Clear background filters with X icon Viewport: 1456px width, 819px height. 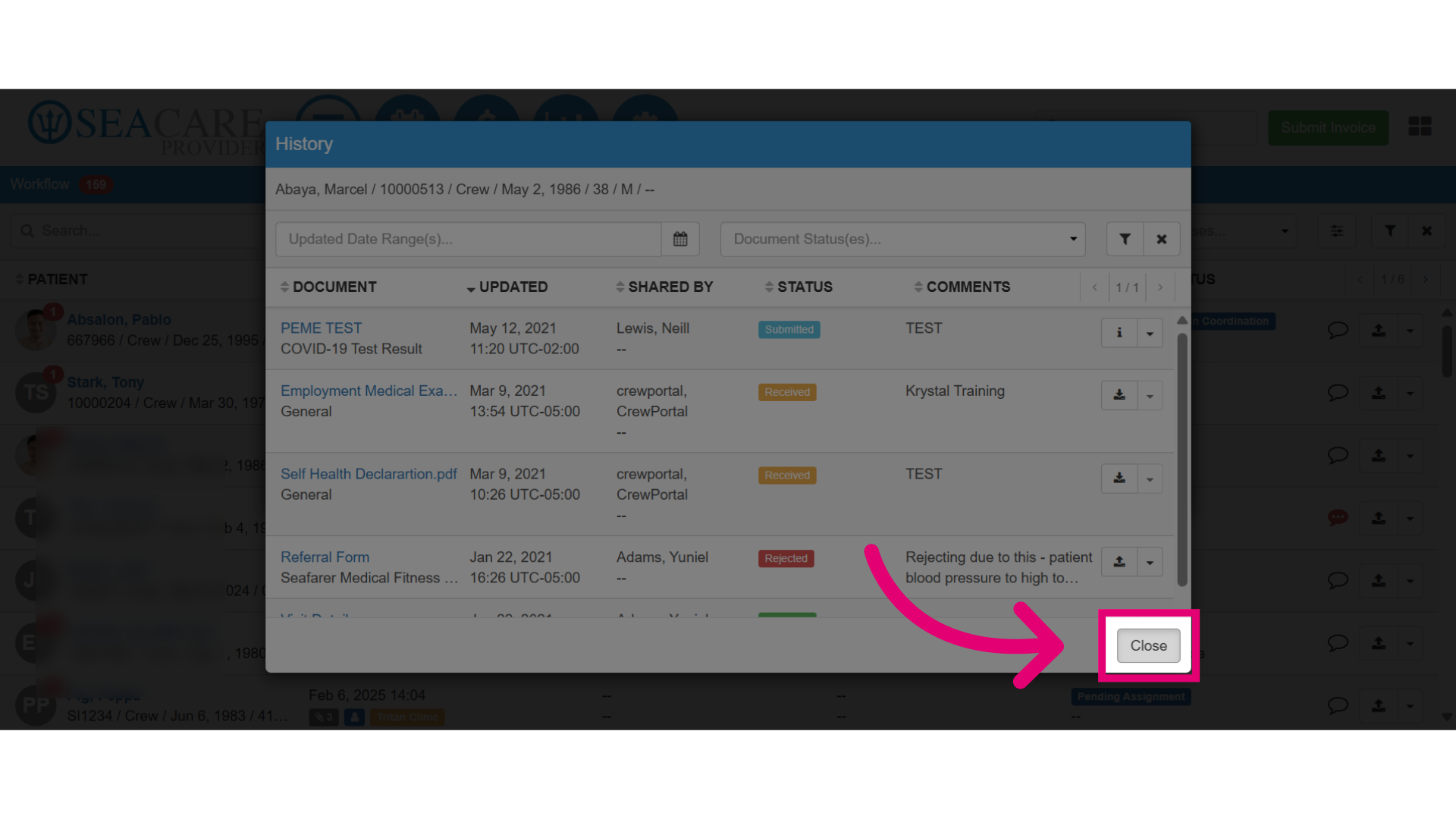click(x=1426, y=231)
